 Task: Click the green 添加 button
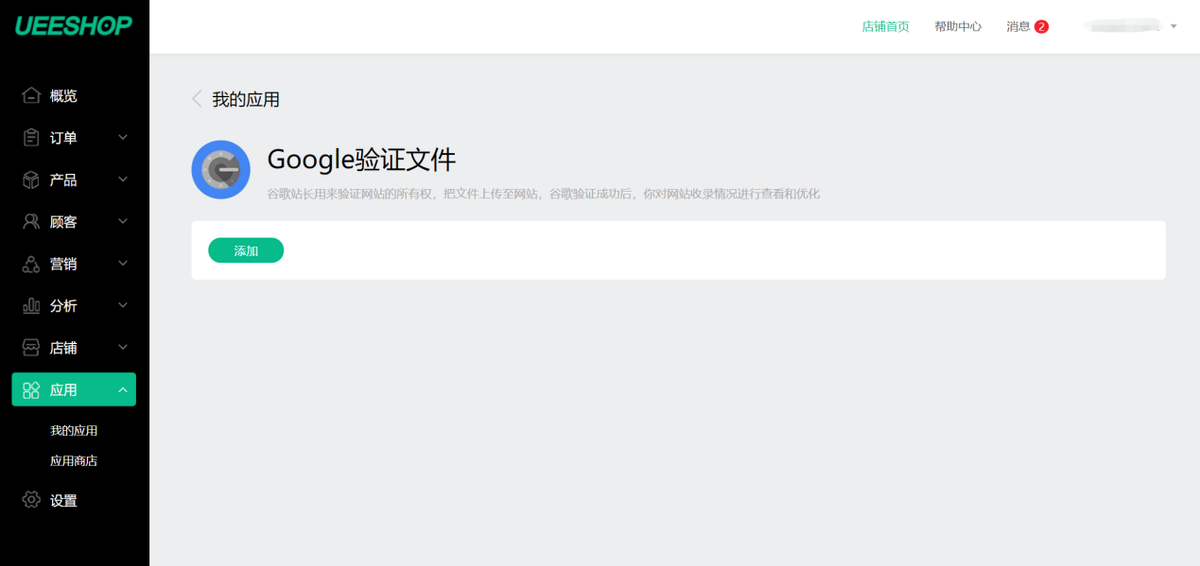(x=246, y=251)
